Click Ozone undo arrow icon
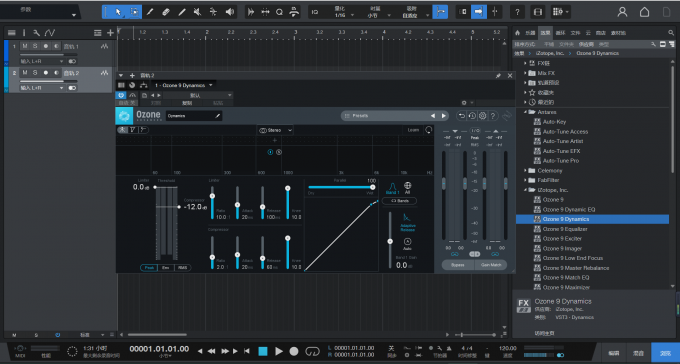 coord(462,116)
